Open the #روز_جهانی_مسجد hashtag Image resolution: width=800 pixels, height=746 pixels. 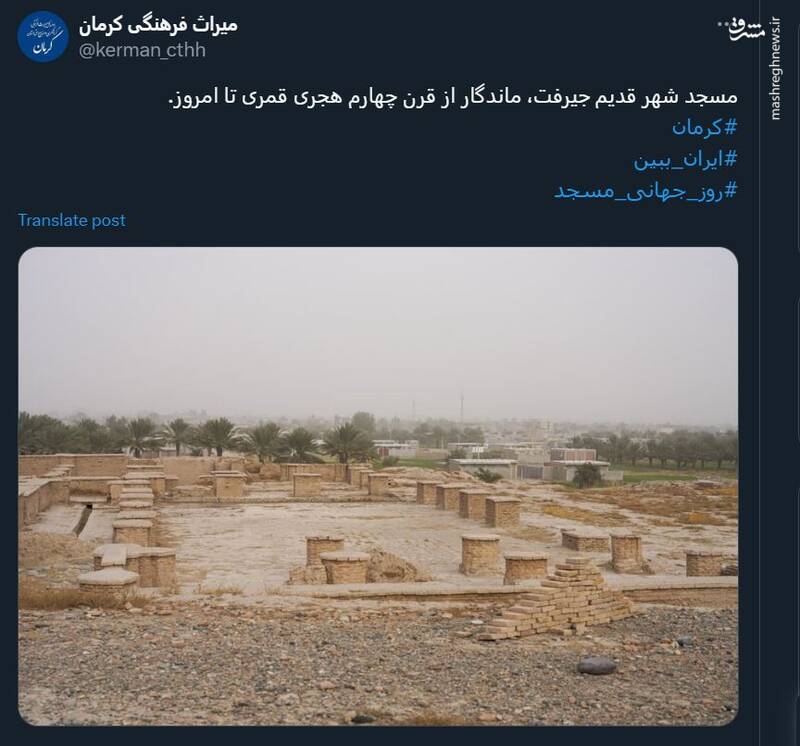pos(645,191)
